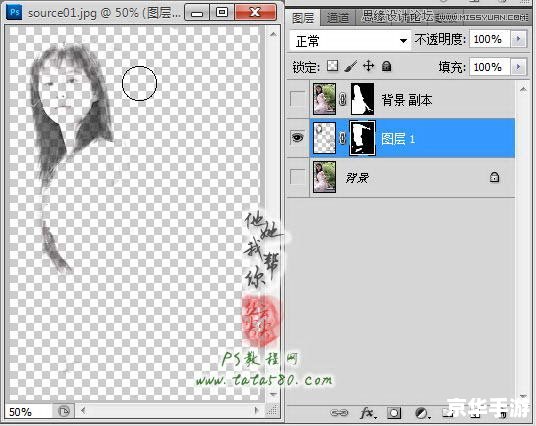Screen dimensions: 536x426
Task: Open the new adjustment layer icon
Action: coord(422,413)
